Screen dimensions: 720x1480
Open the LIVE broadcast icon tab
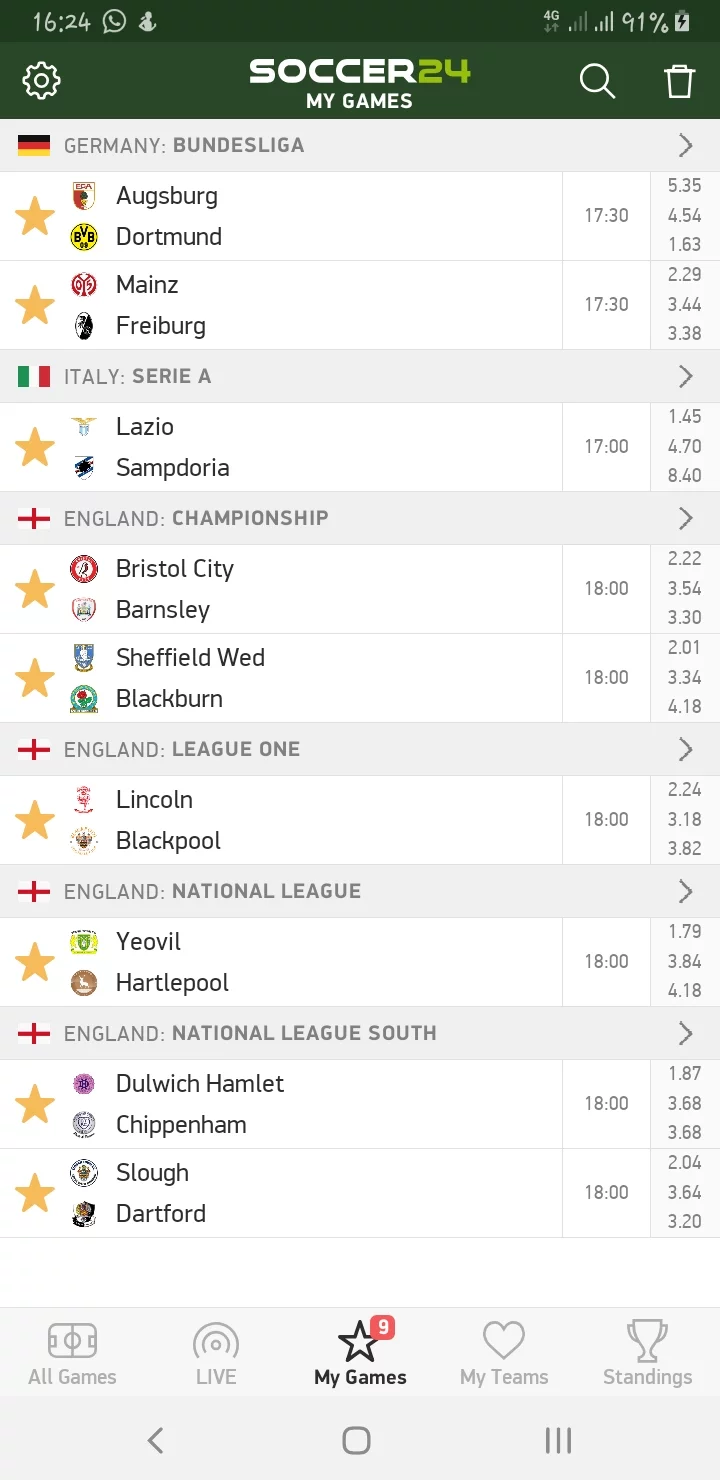coord(216,1353)
